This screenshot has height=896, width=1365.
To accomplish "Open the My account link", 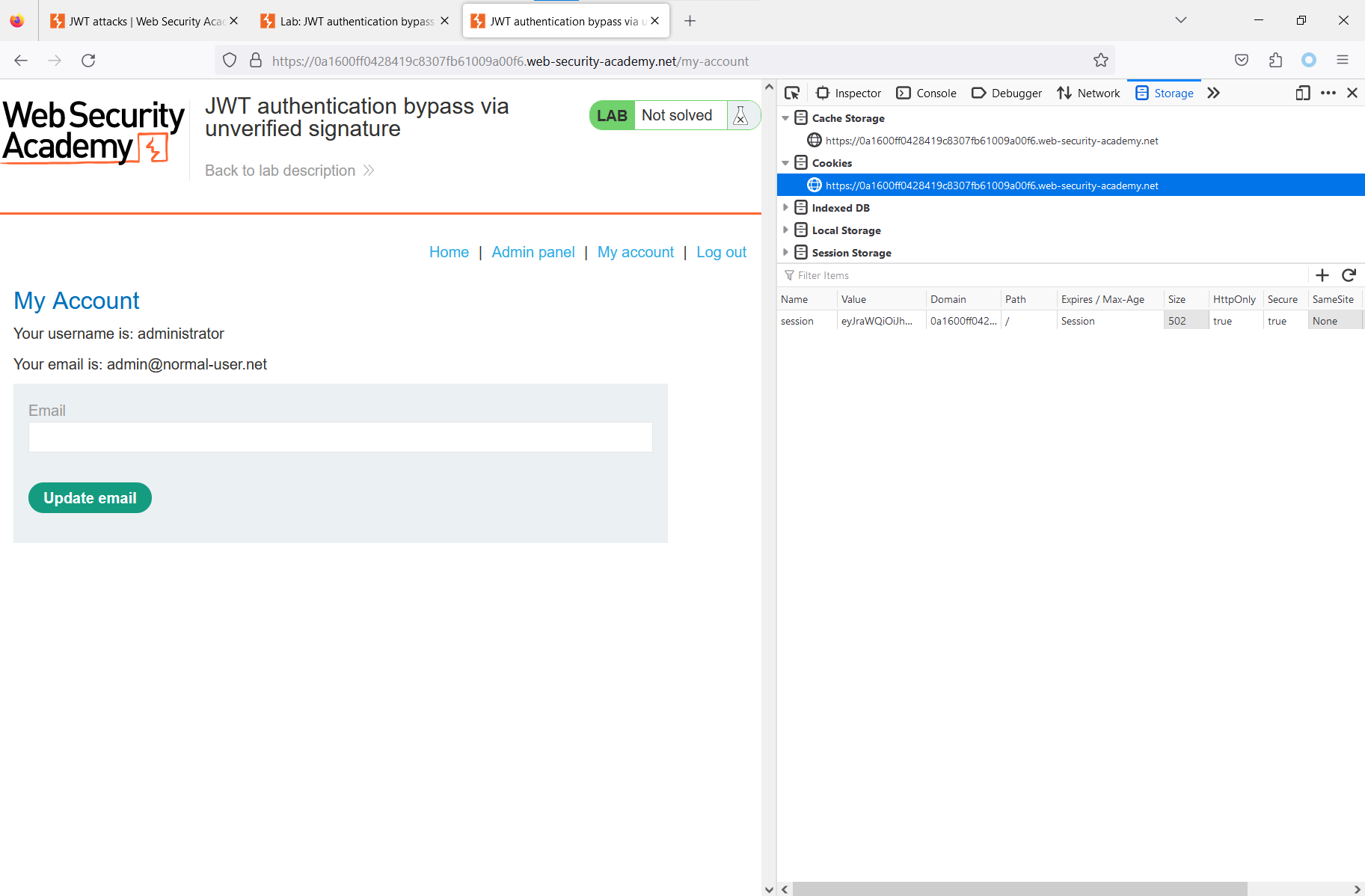I will click(636, 252).
